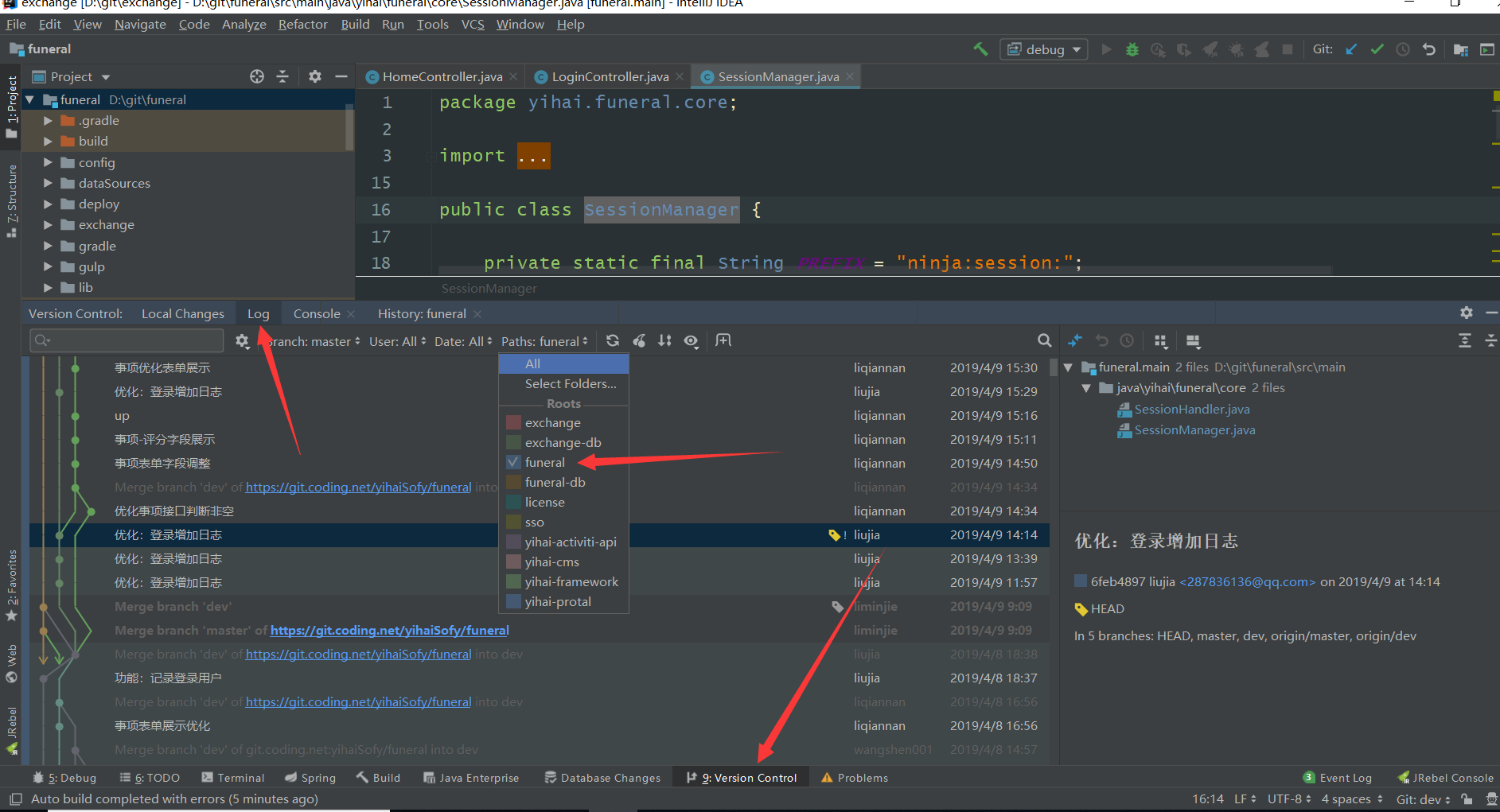
Task: Open the Paths: funeral filter dropdown
Action: (x=545, y=341)
